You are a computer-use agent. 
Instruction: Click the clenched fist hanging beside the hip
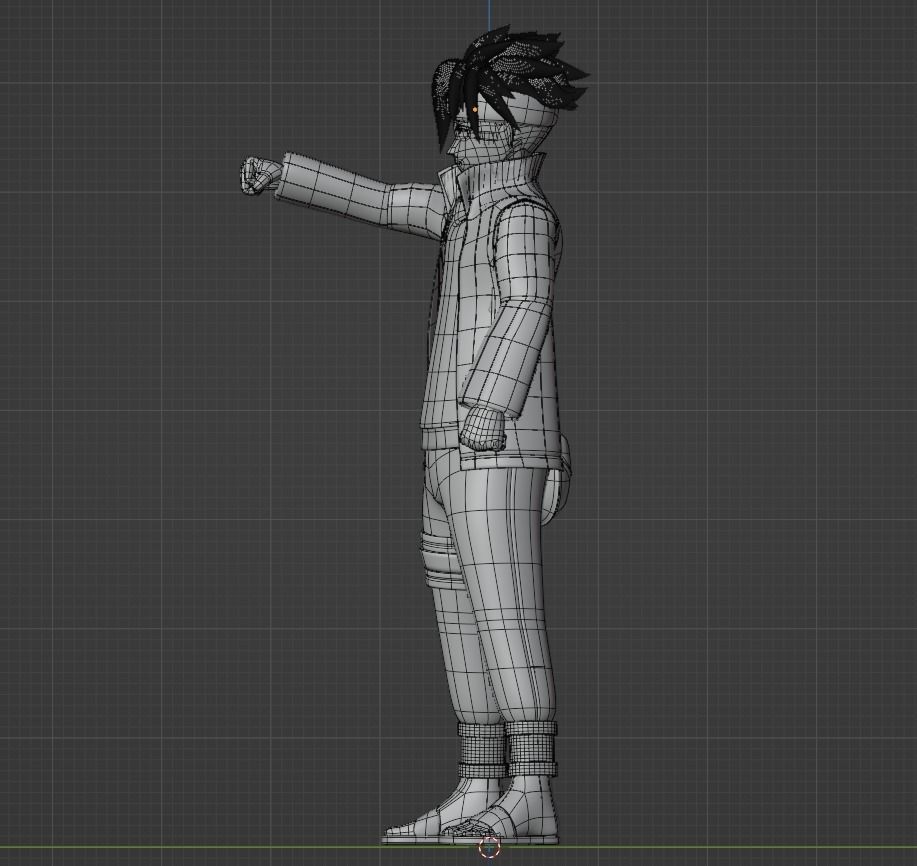point(483,429)
